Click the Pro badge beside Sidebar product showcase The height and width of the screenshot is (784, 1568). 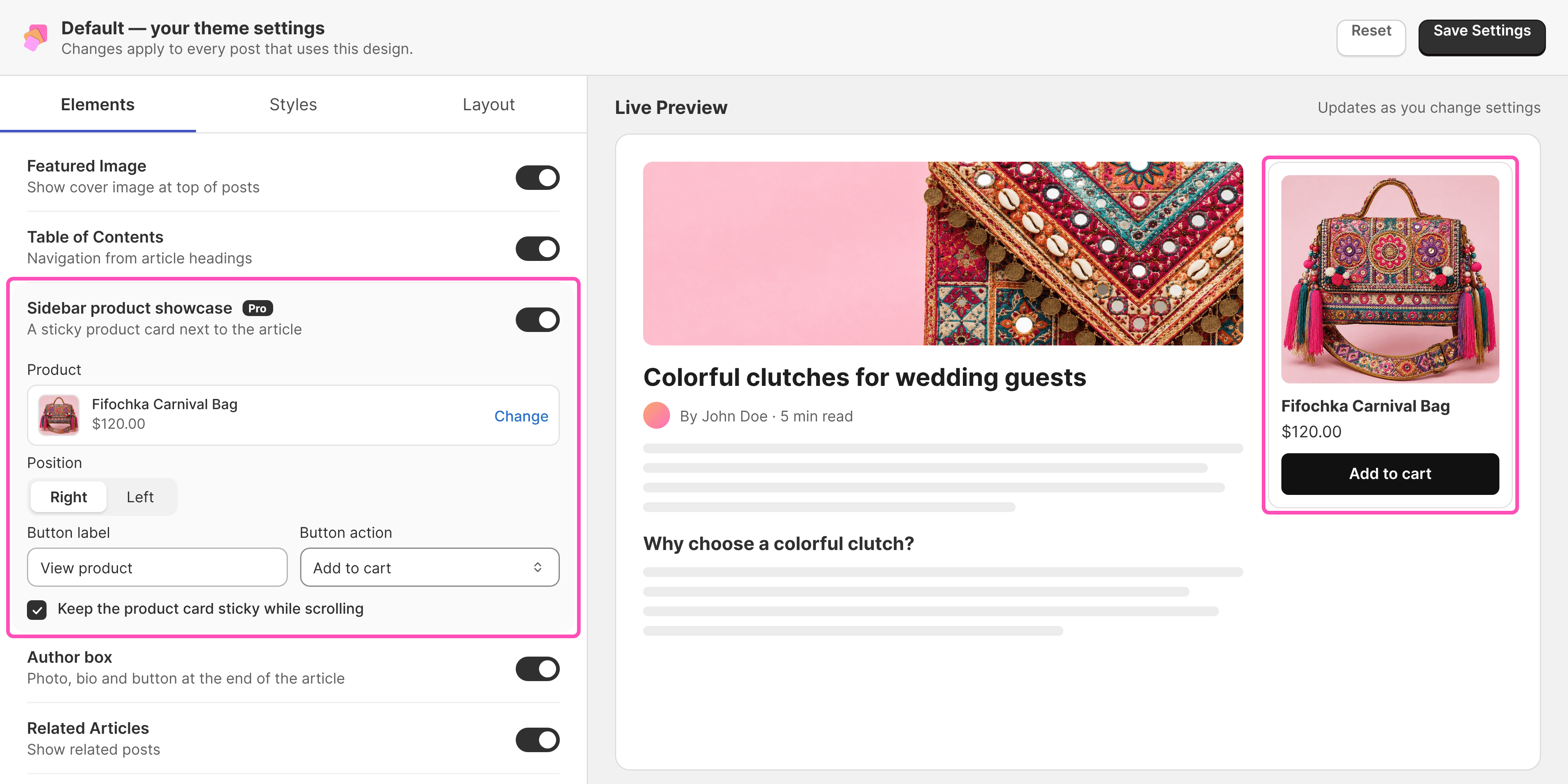pos(258,308)
